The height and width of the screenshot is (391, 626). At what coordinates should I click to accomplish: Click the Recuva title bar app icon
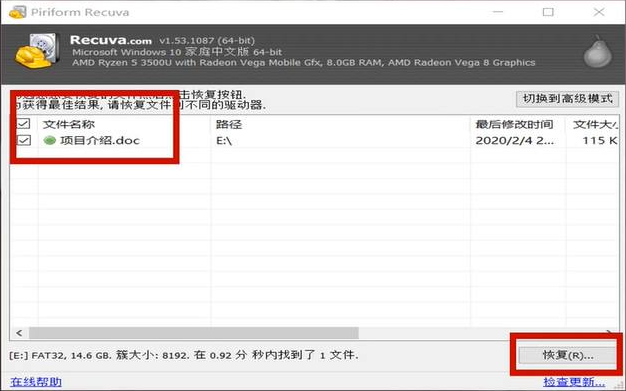[x=17, y=12]
